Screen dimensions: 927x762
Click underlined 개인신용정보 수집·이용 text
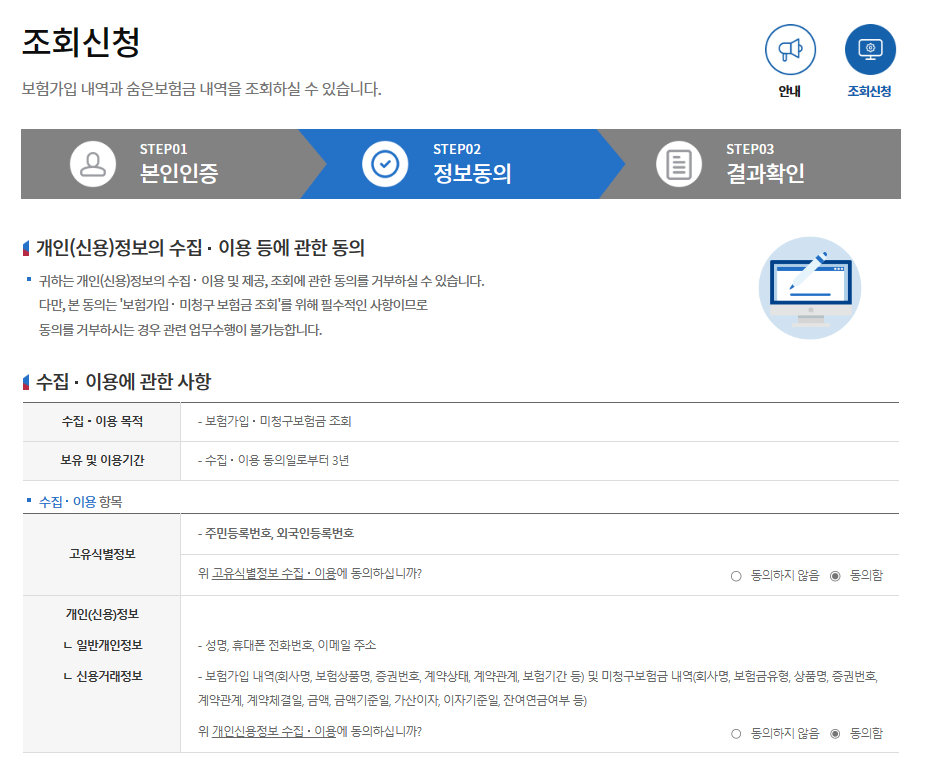[274, 731]
